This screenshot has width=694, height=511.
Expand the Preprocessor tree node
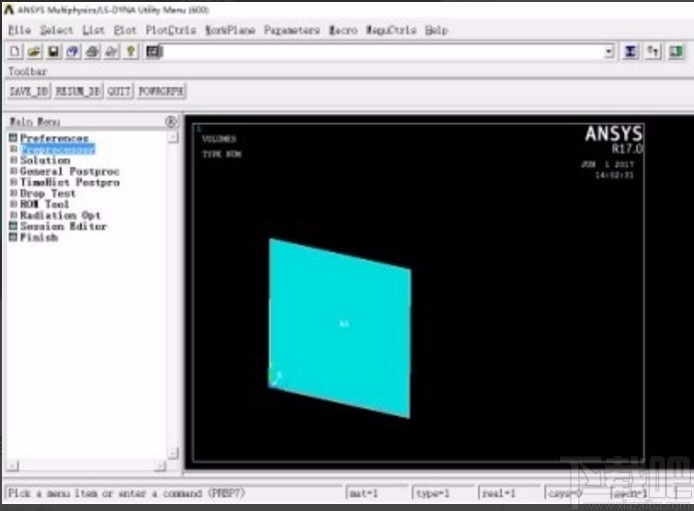(14, 149)
